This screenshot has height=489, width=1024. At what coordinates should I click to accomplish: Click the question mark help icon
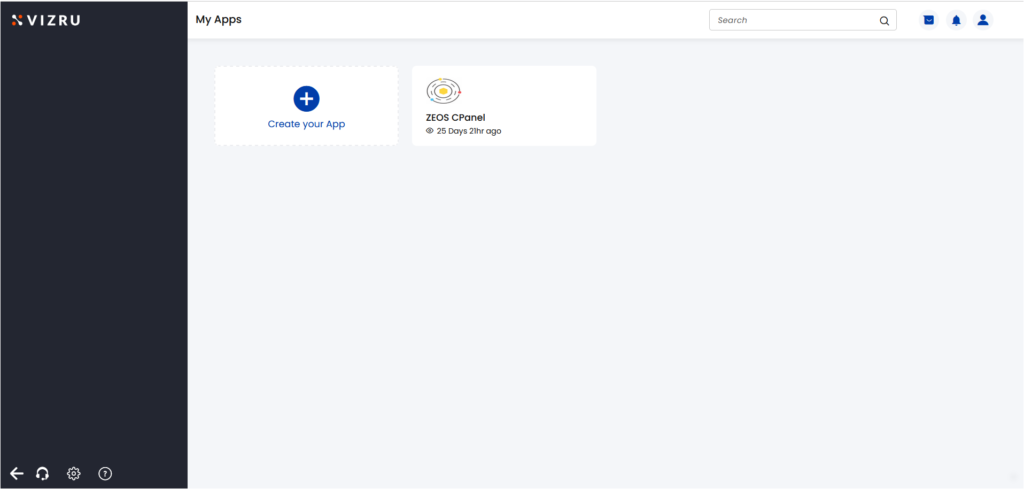105,473
